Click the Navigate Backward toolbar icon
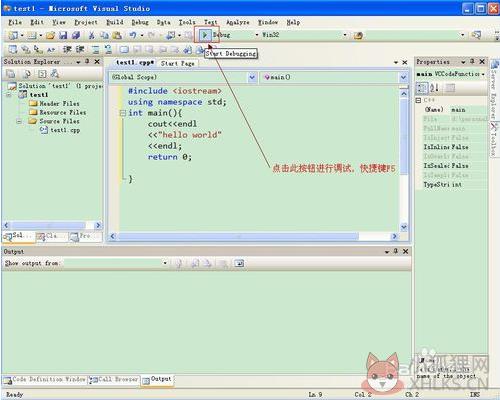 click(171, 35)
